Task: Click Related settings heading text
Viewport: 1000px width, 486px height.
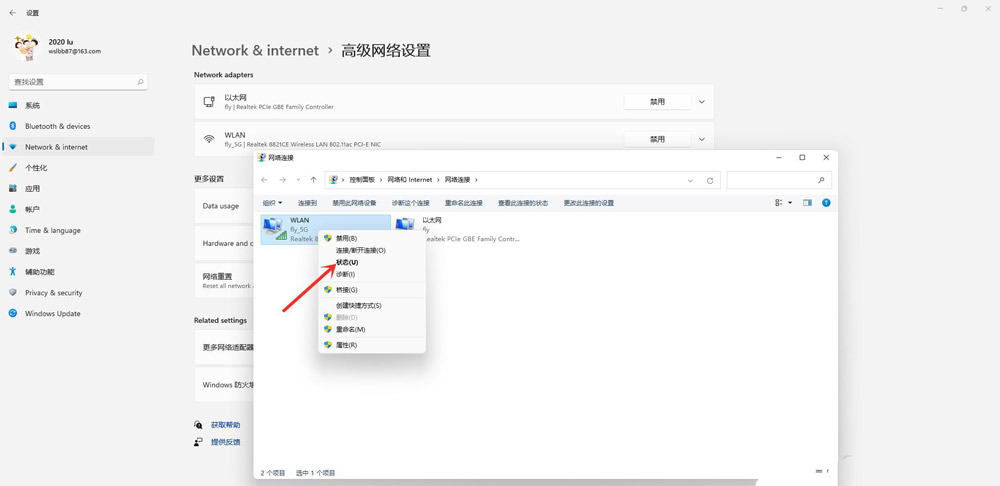Action: 220,320
